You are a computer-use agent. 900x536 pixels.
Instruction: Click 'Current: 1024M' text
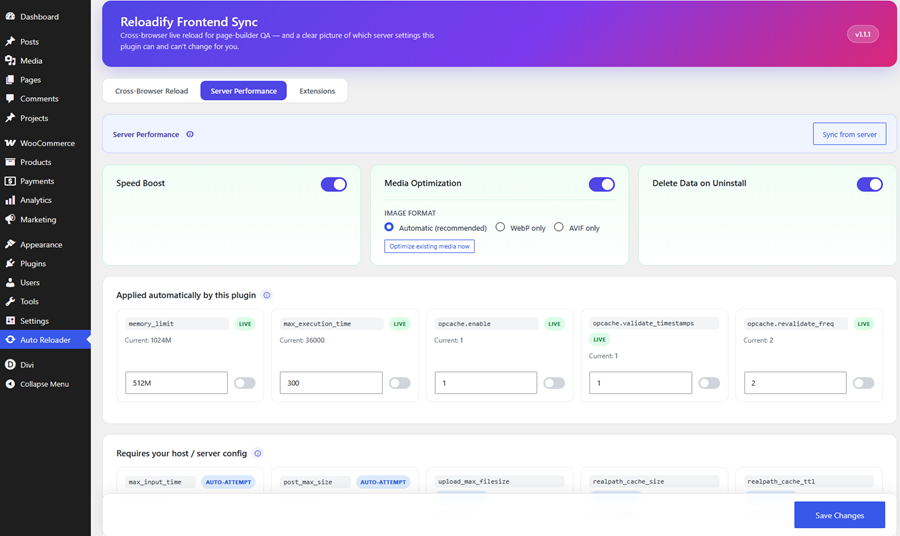pos(148,340)
